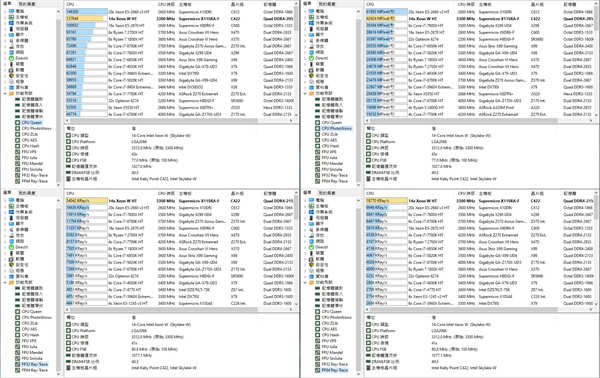Collapse the benchmark folder in FP64 Ray-Trace window tree
The width and height of the screenshot is (600, 378).
pyautogui.click(x=305, y=282)
